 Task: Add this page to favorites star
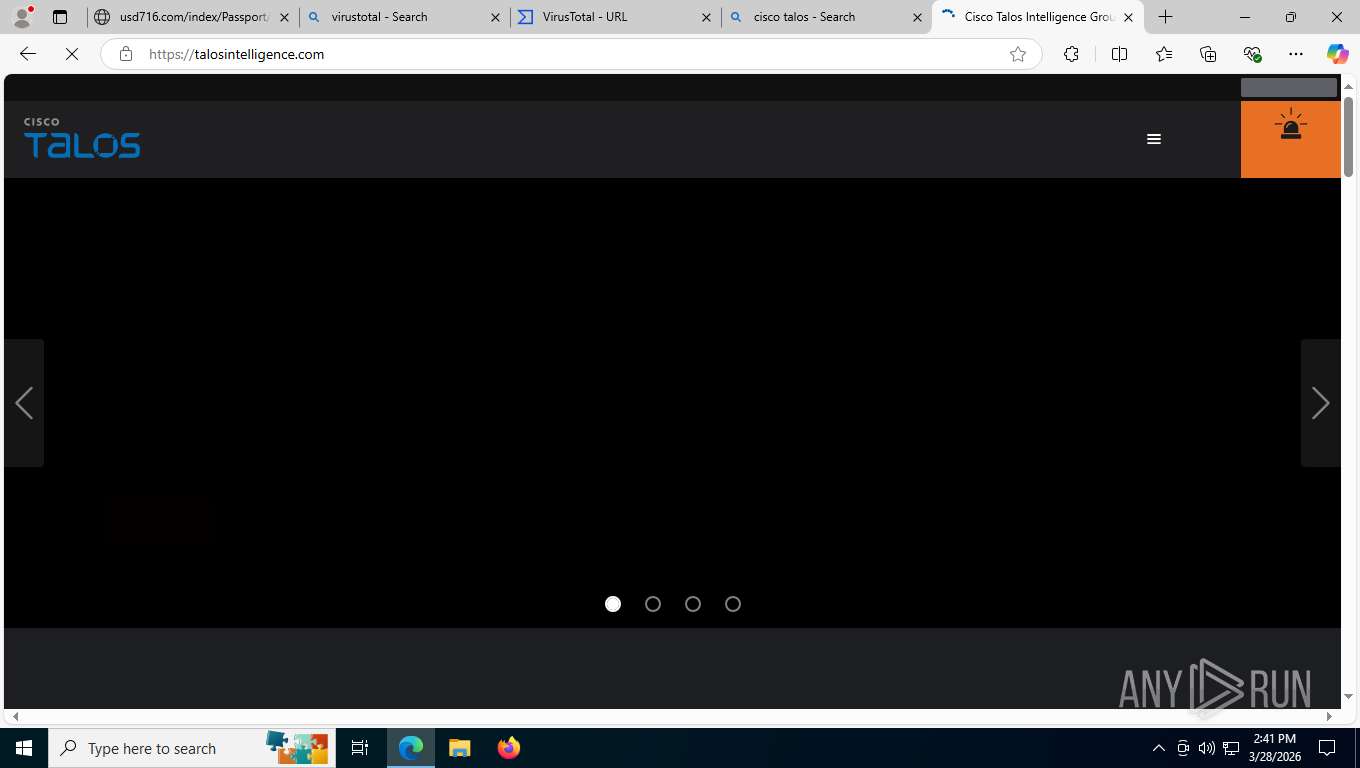[1018, 54]
